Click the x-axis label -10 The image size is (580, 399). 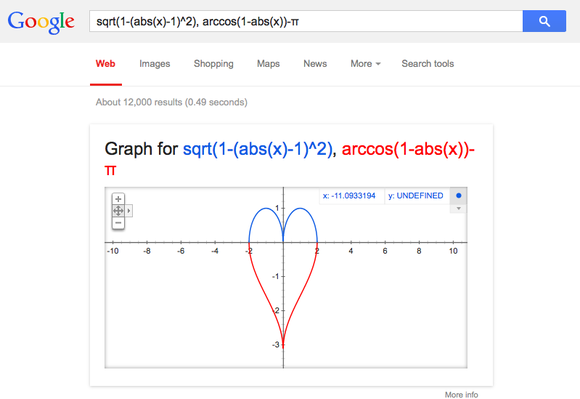[113, 251]
